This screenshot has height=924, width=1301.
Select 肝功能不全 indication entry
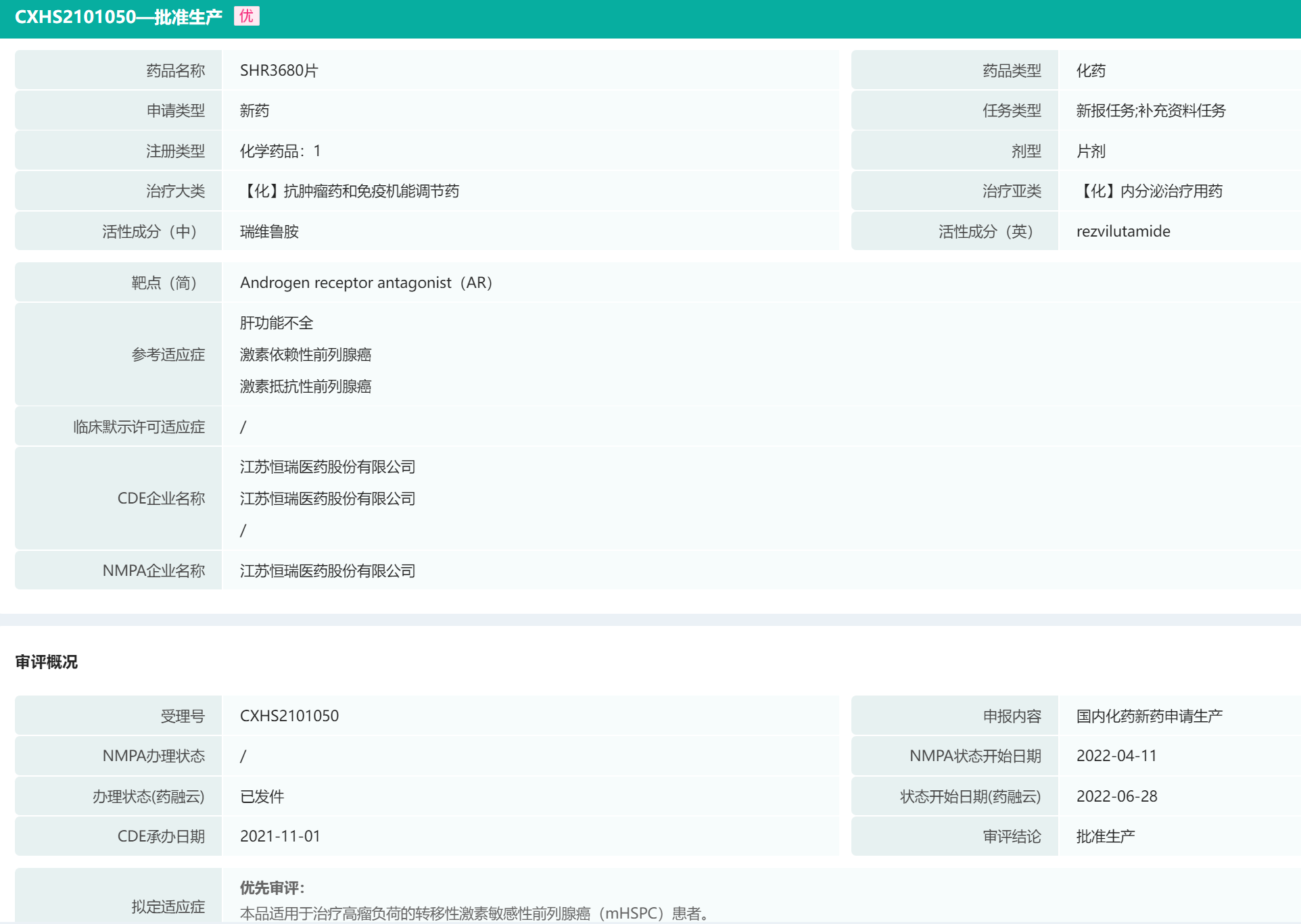[277, 323]
